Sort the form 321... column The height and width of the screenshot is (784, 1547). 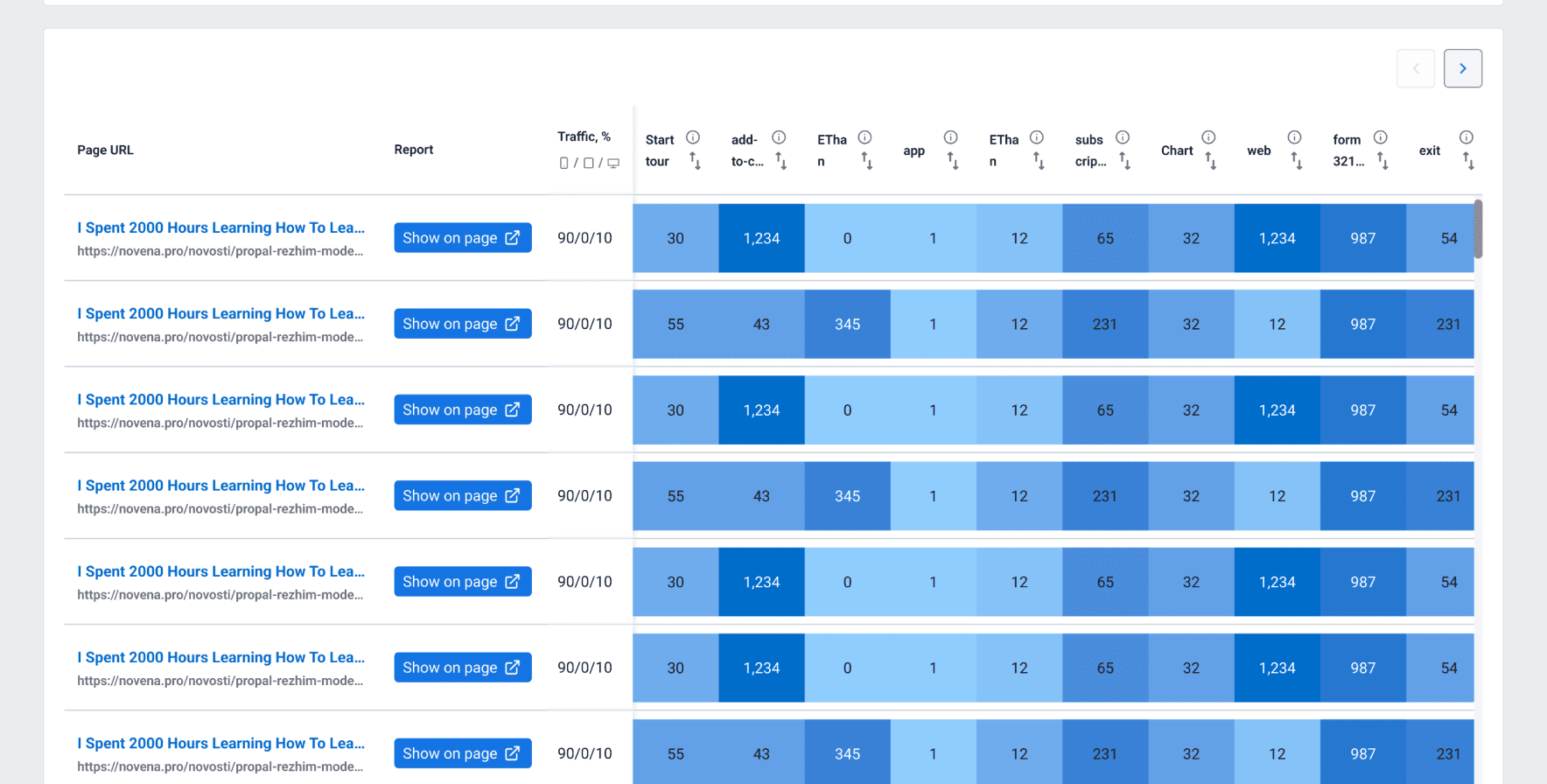click(1382, 161)
